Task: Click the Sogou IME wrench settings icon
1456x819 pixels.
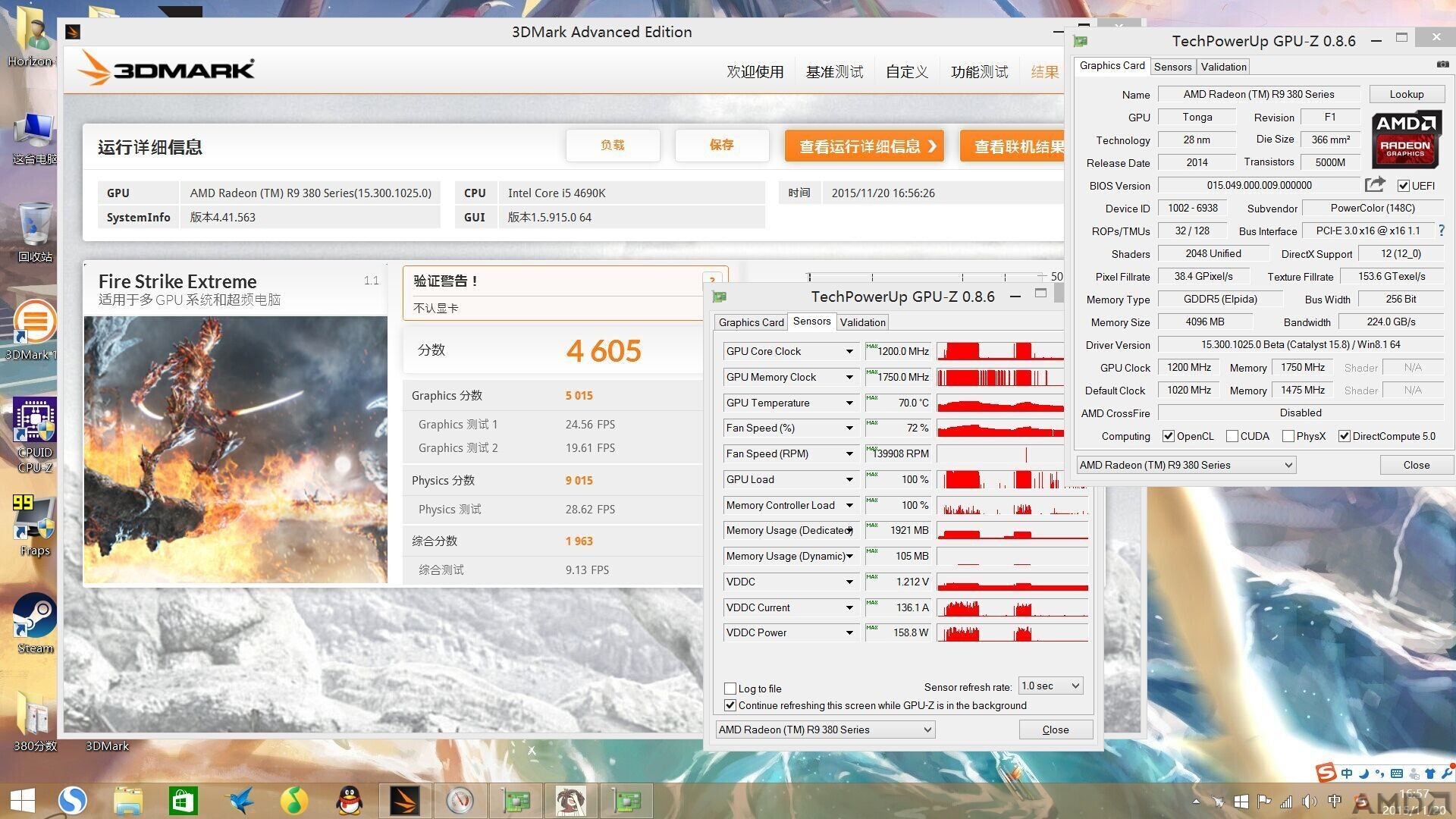Action: (x=1446, y=773)
